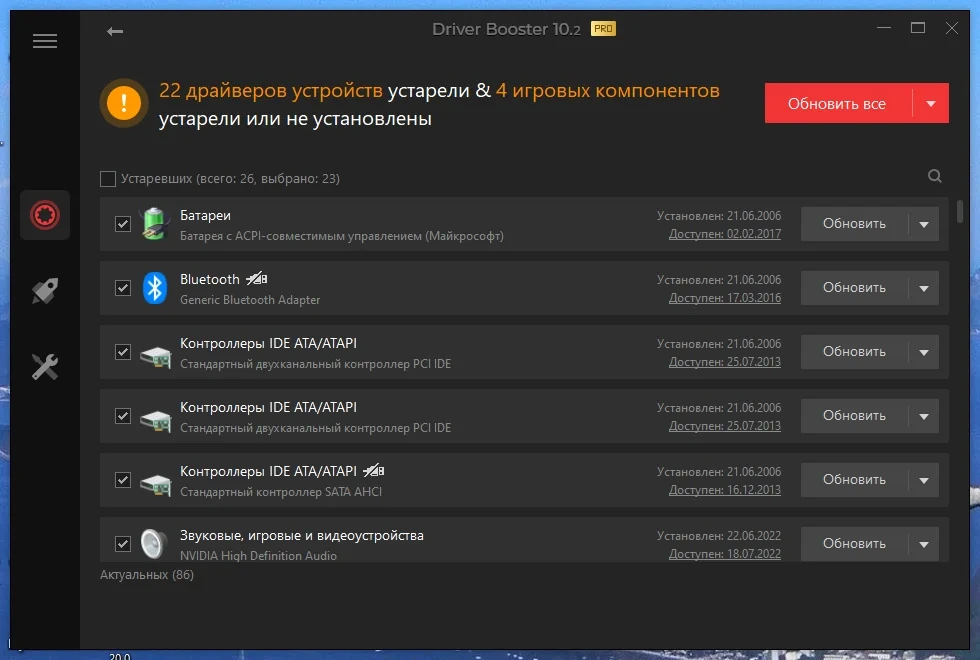This screenshot has height=660, width=980.
Task: Click the SATA AHCI controller device icon
Action: click(156, 483)
